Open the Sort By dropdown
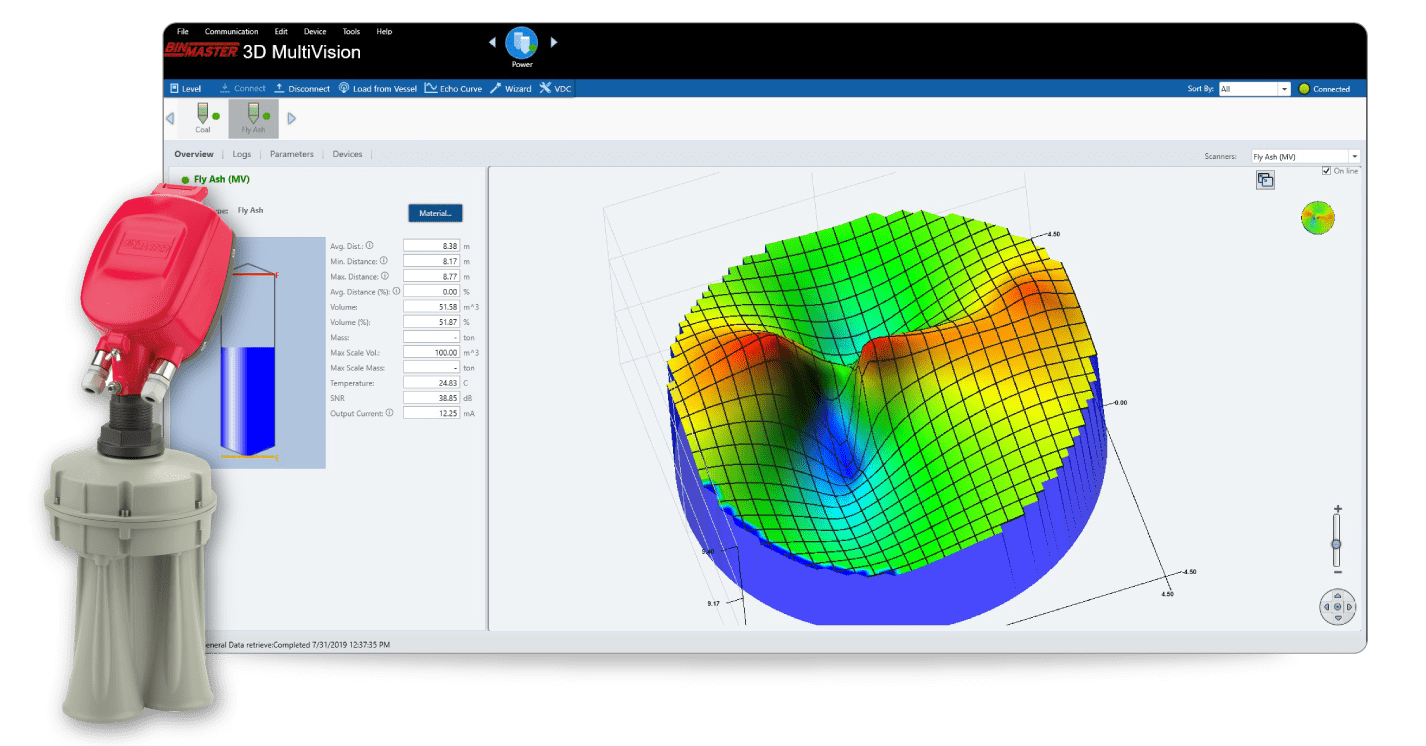 (x=1254, y=89)
